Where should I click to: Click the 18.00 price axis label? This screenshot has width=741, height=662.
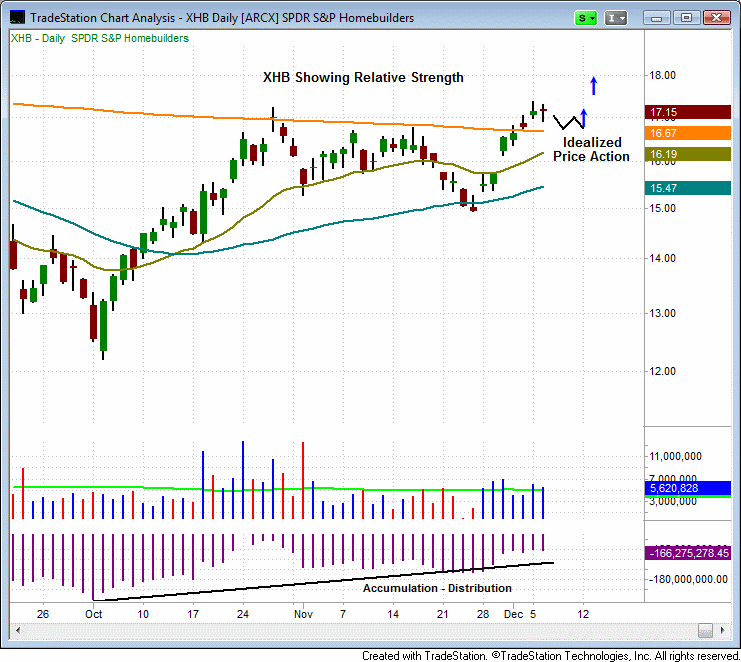point(663,75)
